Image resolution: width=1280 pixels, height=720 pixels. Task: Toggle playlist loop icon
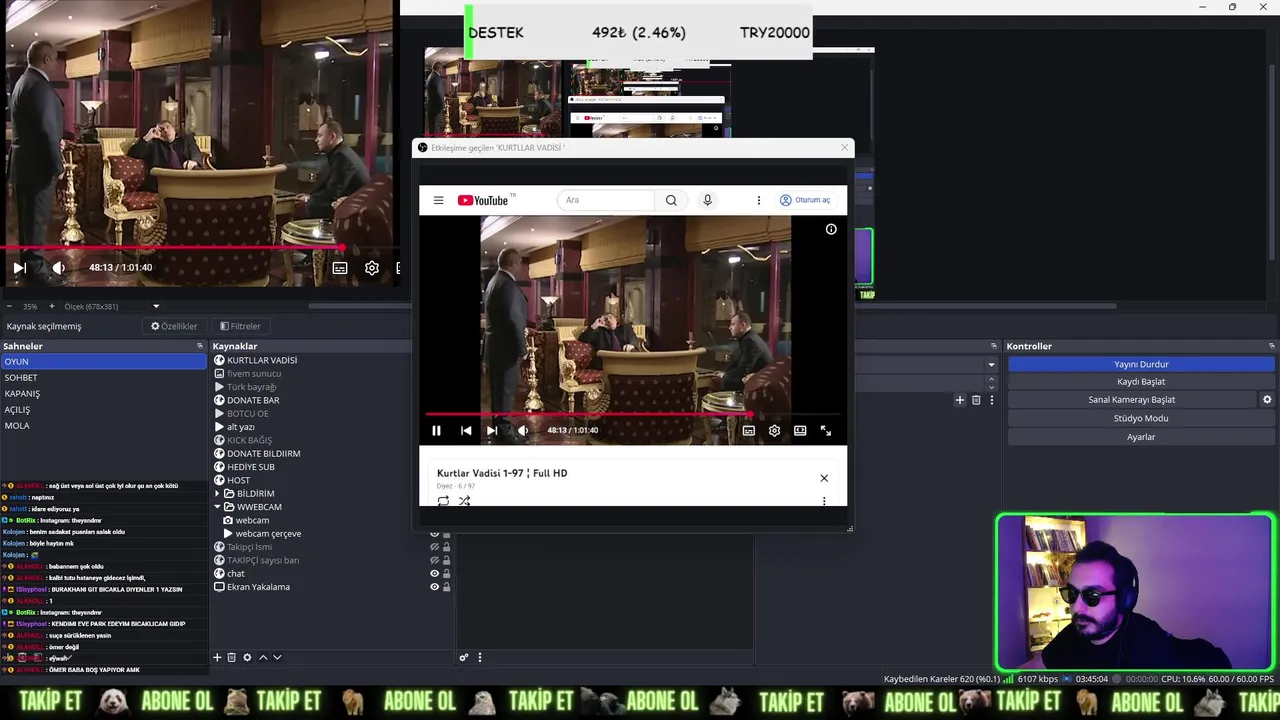point(443,500)
